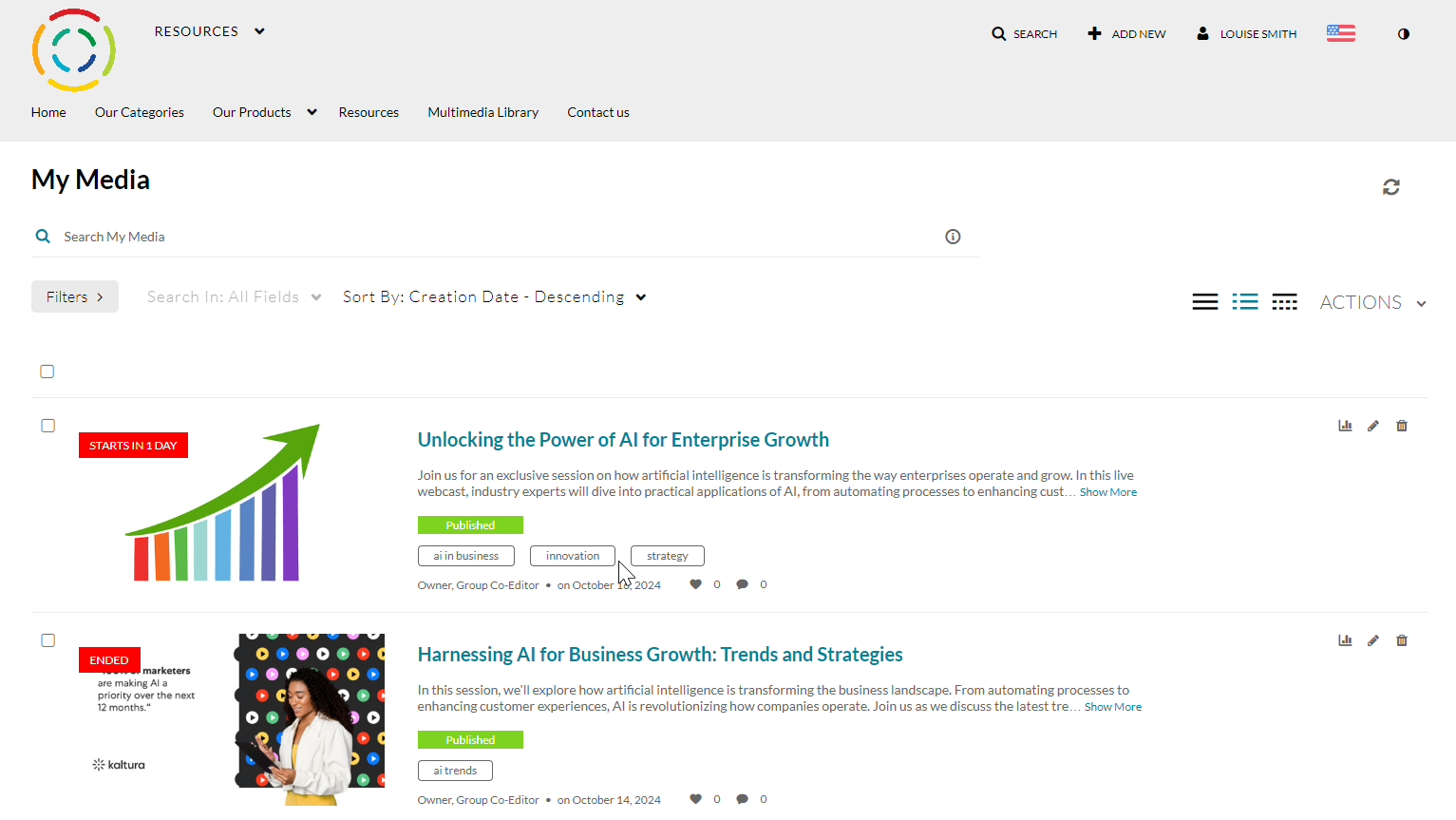Click the US flag language icon

pos(1340,33)
